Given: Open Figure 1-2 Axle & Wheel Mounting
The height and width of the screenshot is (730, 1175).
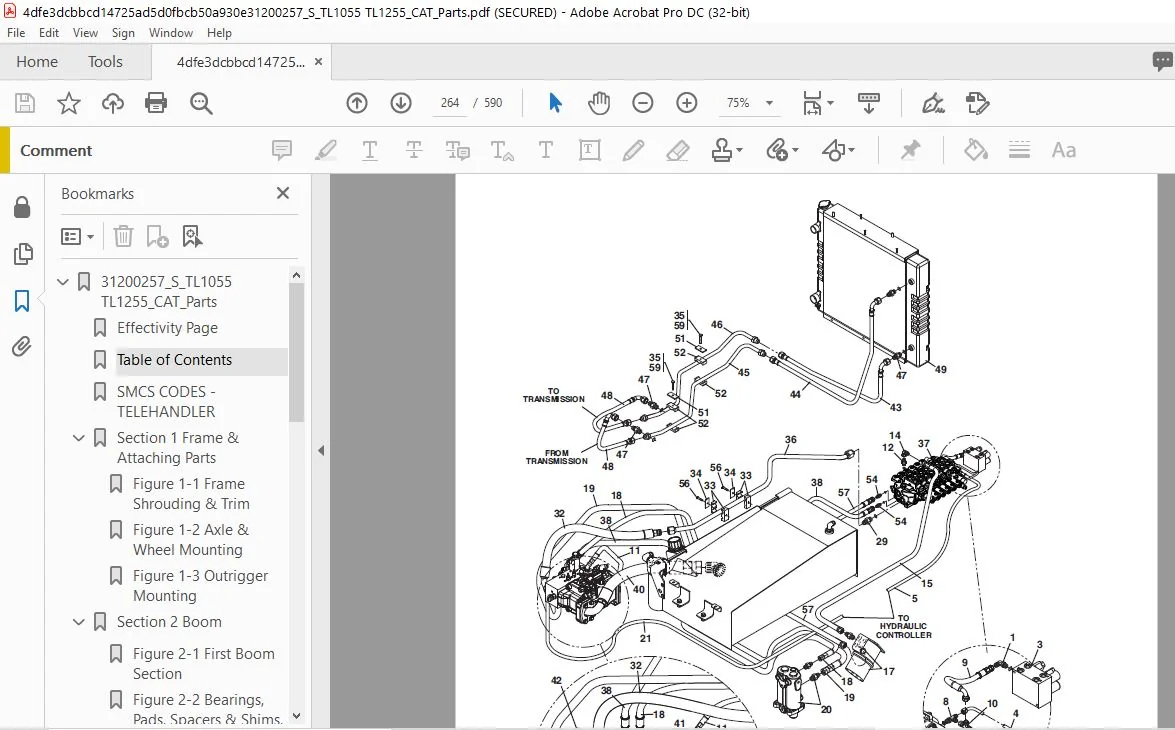Looking at the screenshot, I should [190, 540].
